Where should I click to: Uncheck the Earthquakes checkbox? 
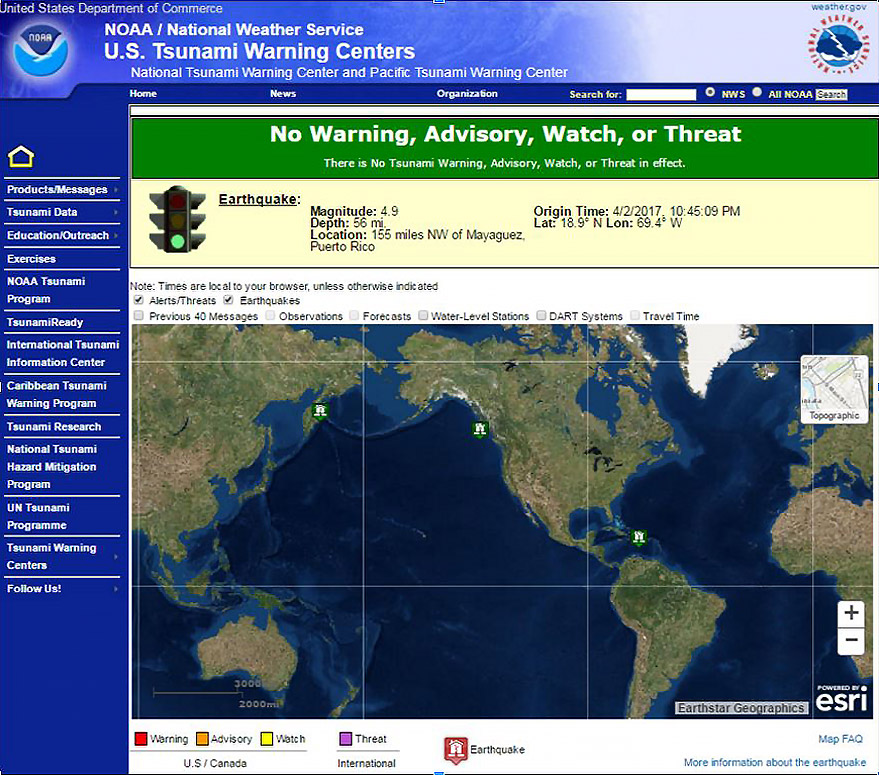(x=228, y=300)
